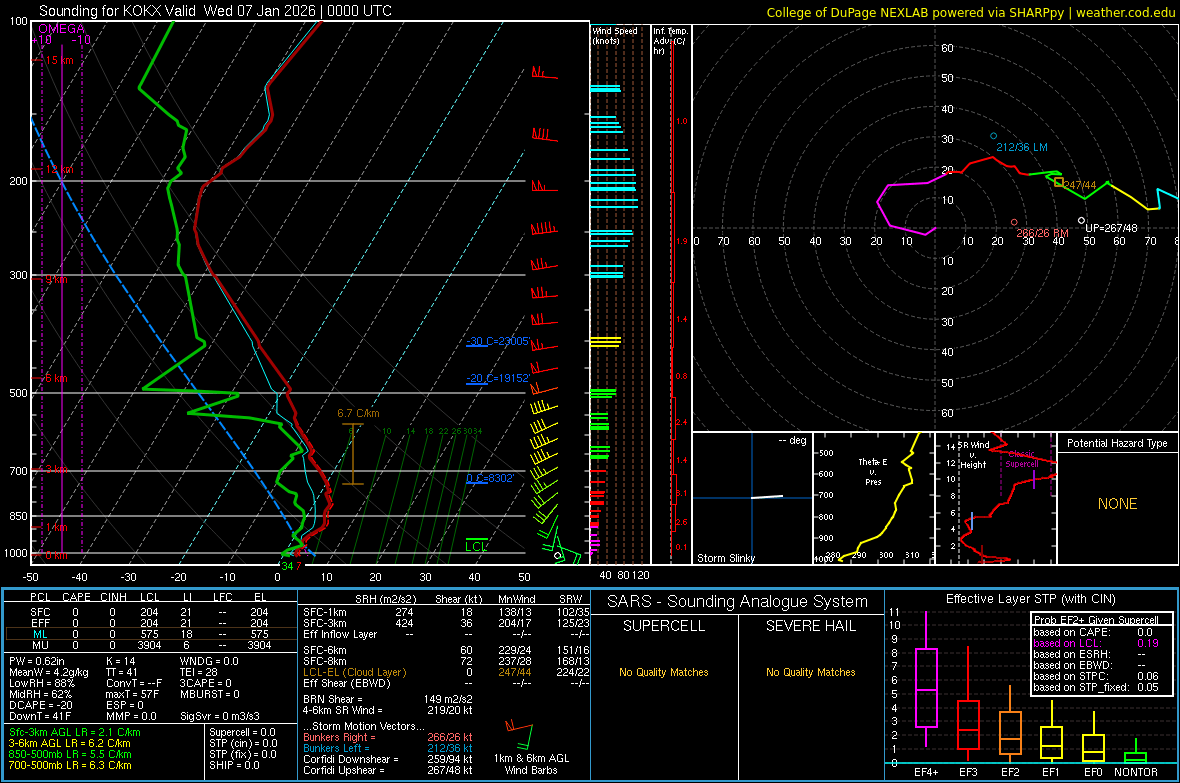Click the Storm Slinky panel label
Viewport: 1180px width, 783px height.
pyautogui.click(x=726, y=558)
